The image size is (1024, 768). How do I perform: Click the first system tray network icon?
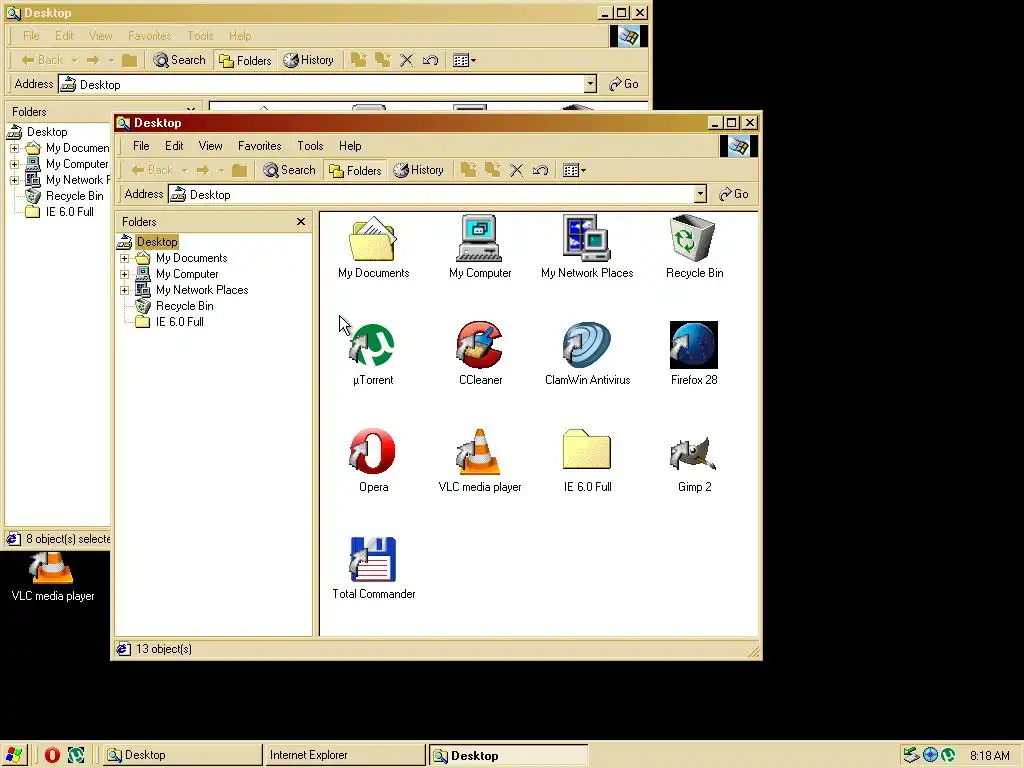click(911, 756)
